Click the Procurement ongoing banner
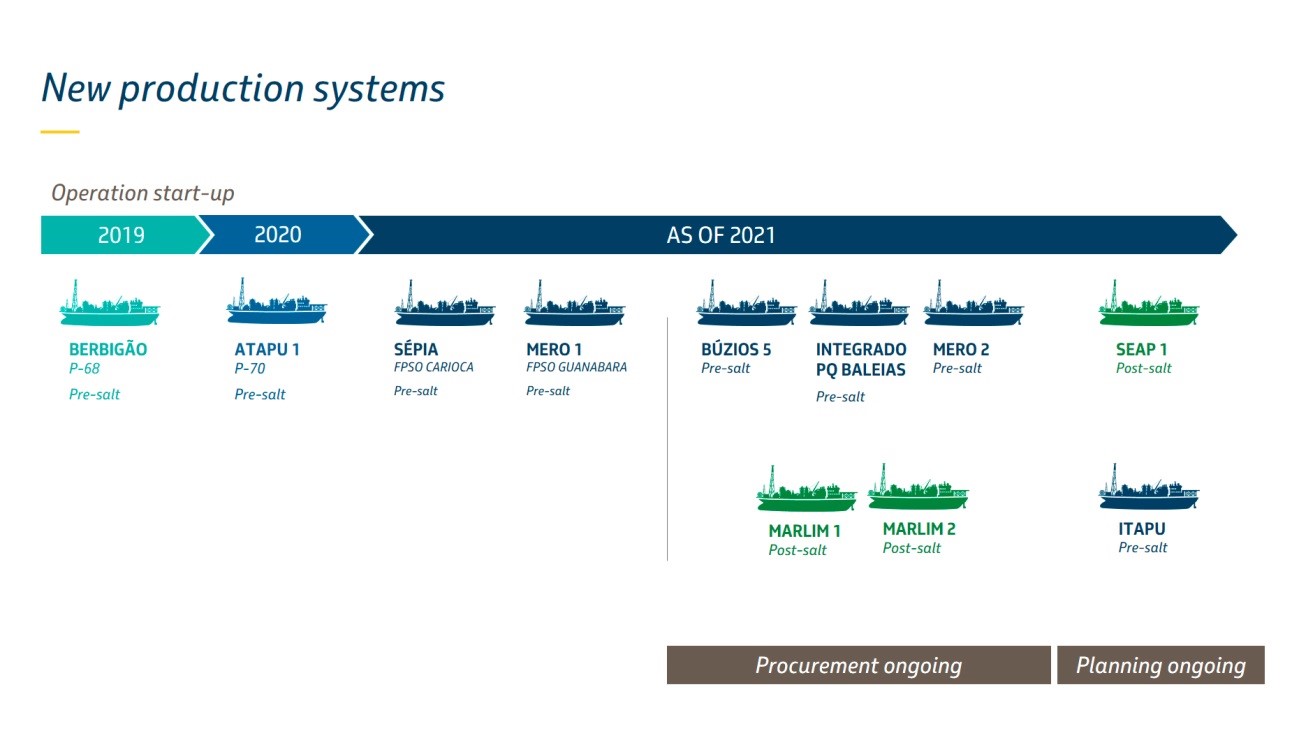The width and height of the screenshot is (1299, 754). 859,665
